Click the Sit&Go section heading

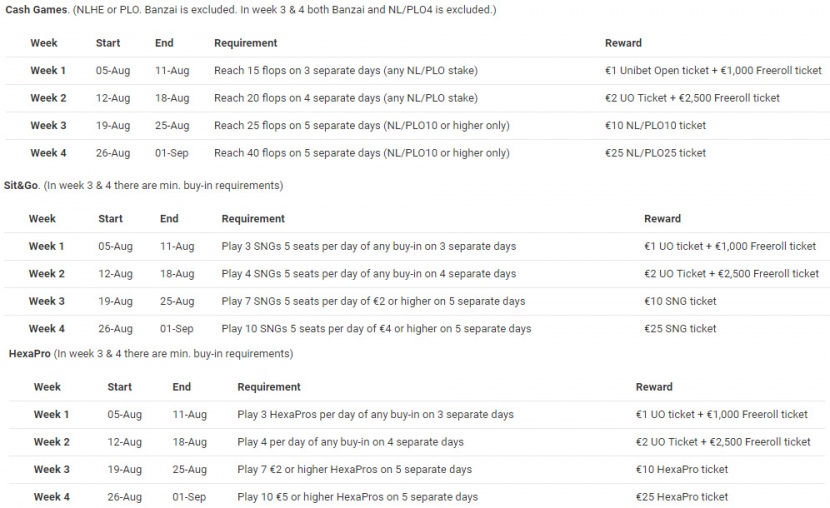21,185
